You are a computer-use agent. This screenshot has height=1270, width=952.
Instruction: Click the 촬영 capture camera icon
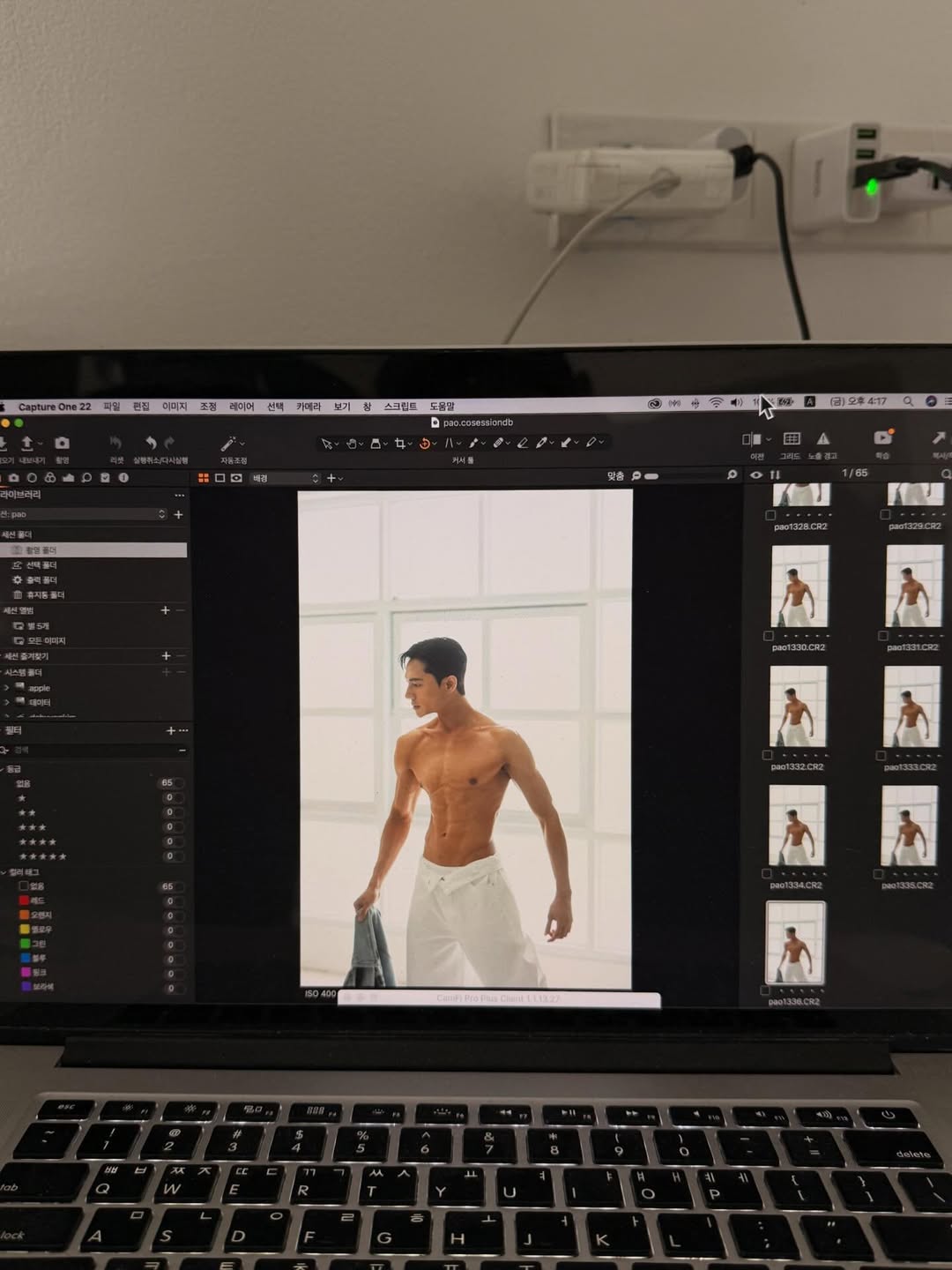(62, 443)
